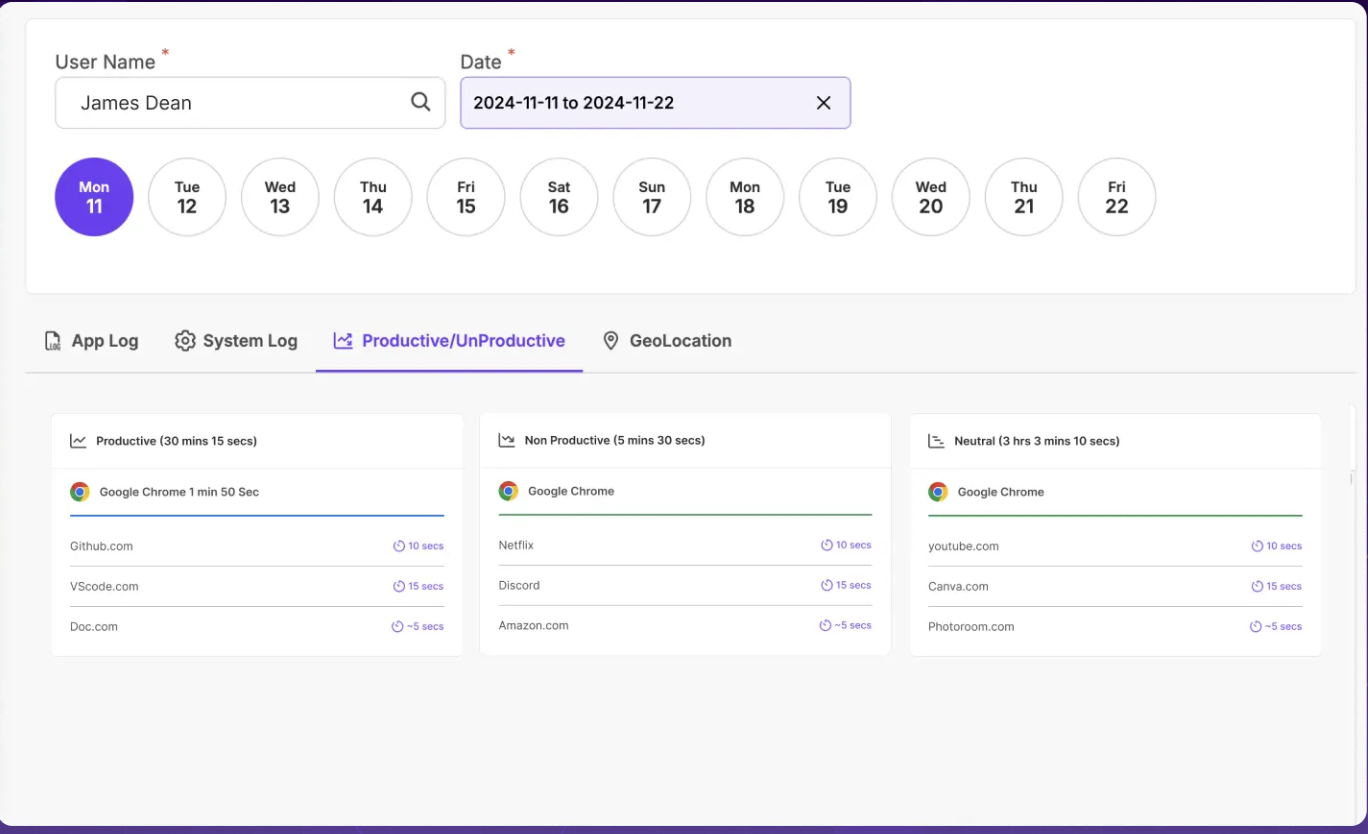The width and height of the screenshot is (1368, 834).
Task: Select day Sun 17
Action: pos(652,197)
